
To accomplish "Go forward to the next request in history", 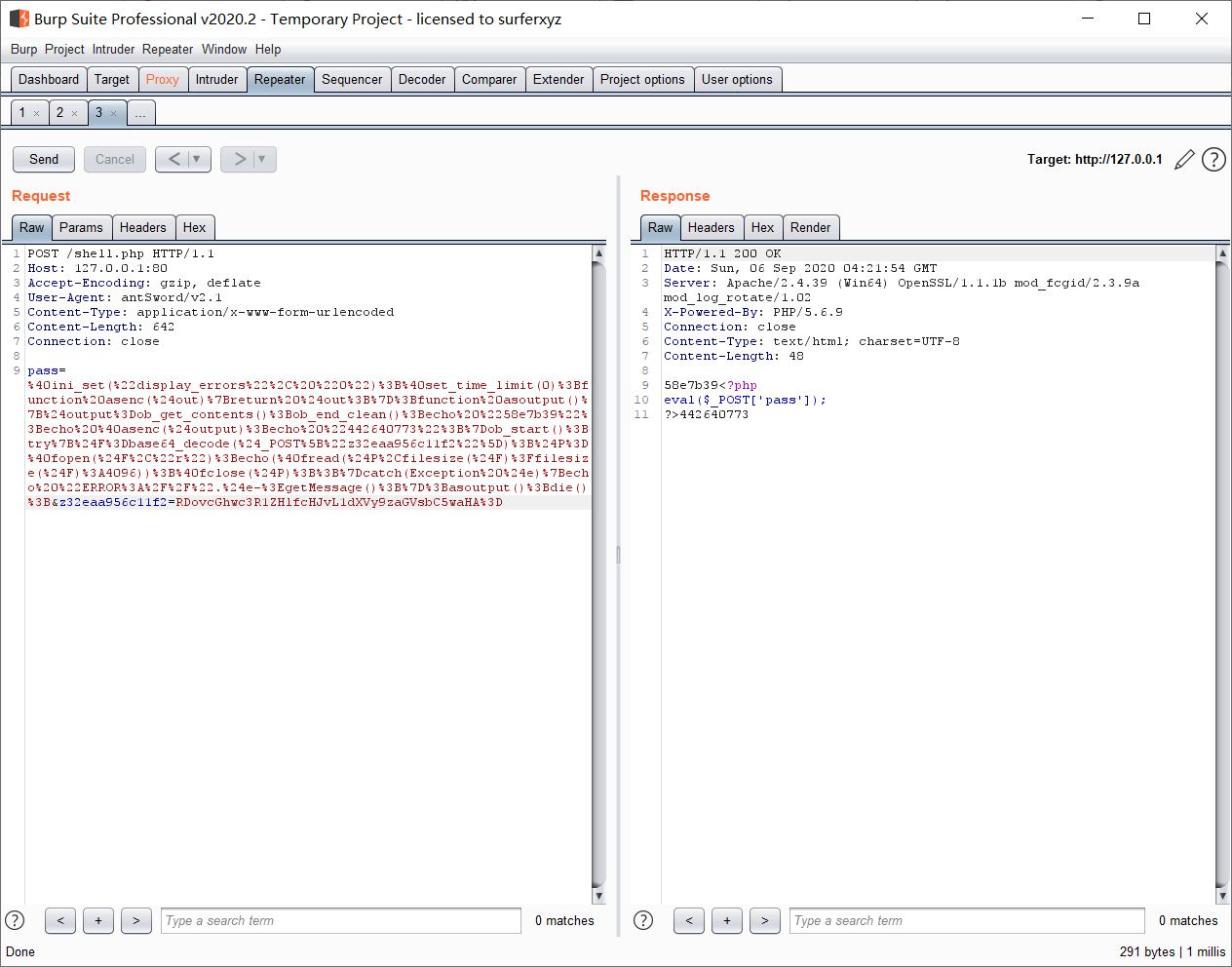I will click(x=239, y=159).
